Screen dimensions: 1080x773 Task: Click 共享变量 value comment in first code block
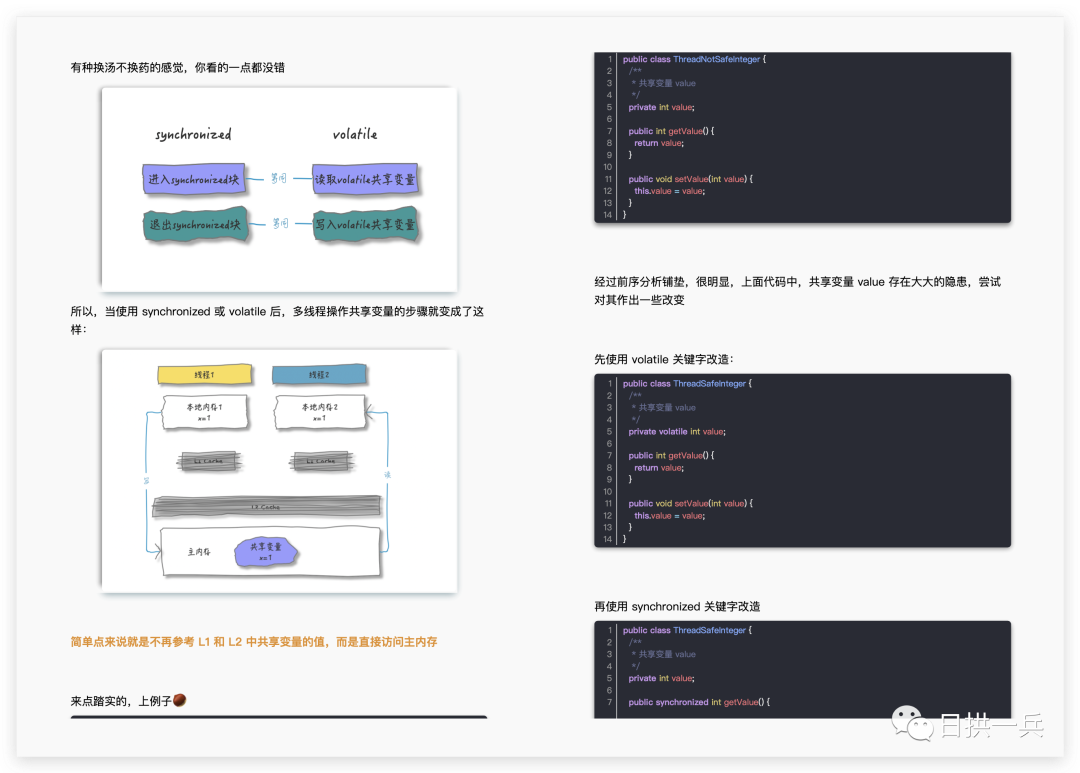pos(664,83)
